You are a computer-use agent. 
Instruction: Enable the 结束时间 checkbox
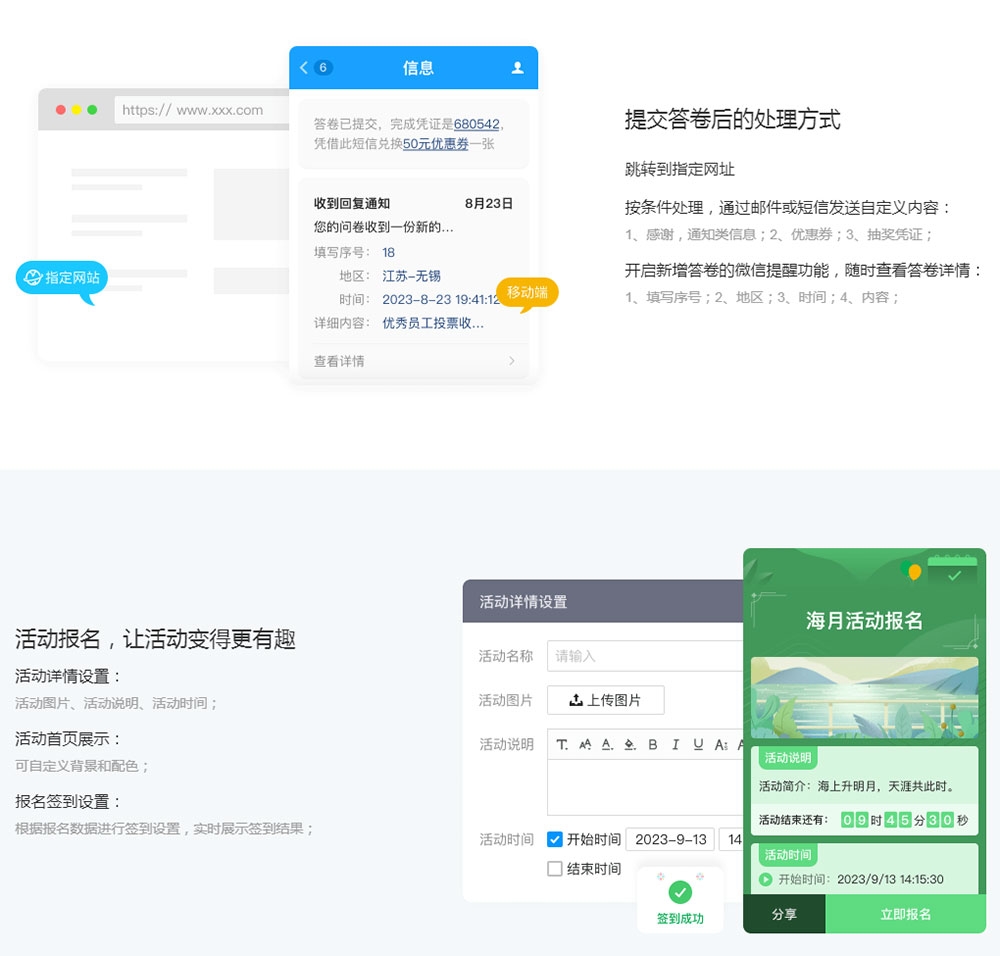[555, 869]
